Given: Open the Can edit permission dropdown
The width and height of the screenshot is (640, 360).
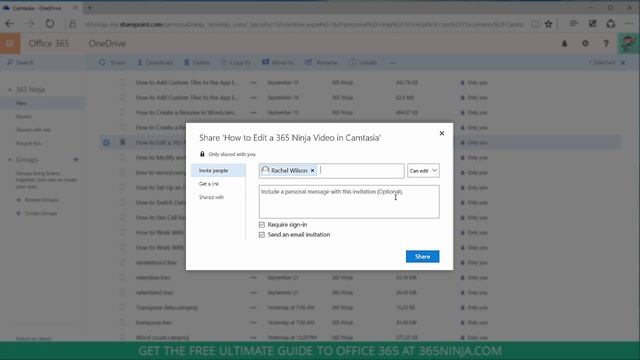Looking at the screenshot, I should [423, 171].
